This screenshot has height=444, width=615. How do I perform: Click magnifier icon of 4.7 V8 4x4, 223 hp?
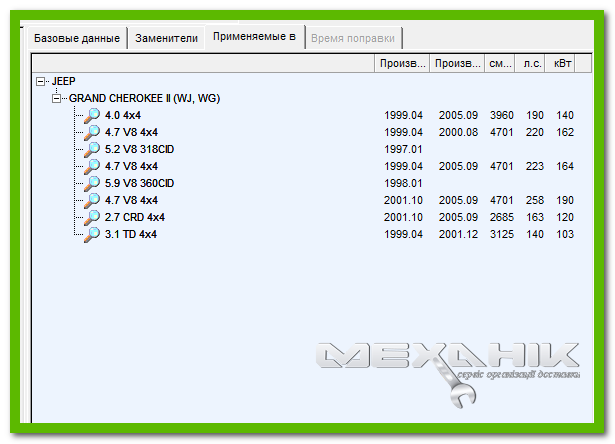(x=92, y=166)
